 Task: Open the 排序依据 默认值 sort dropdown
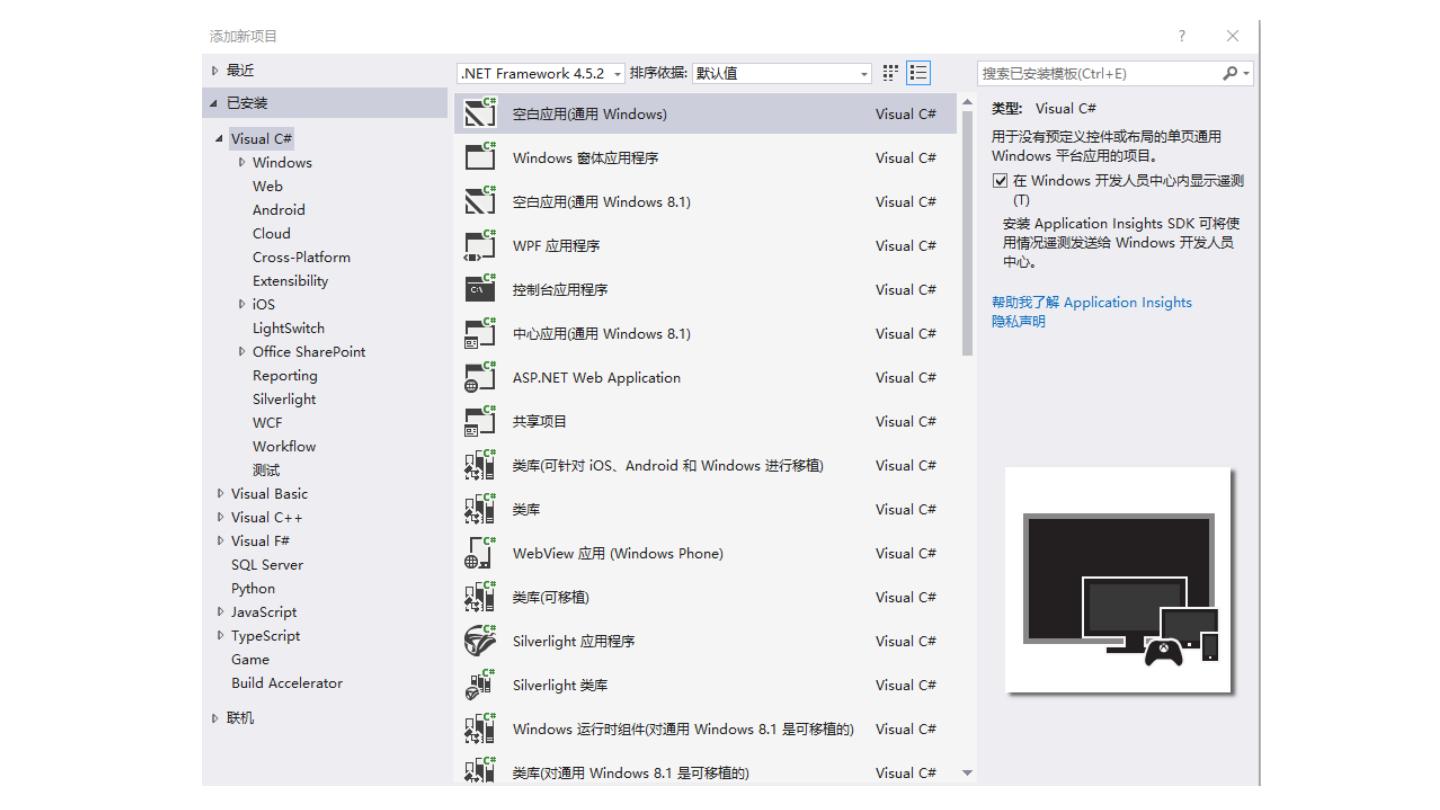782,73
